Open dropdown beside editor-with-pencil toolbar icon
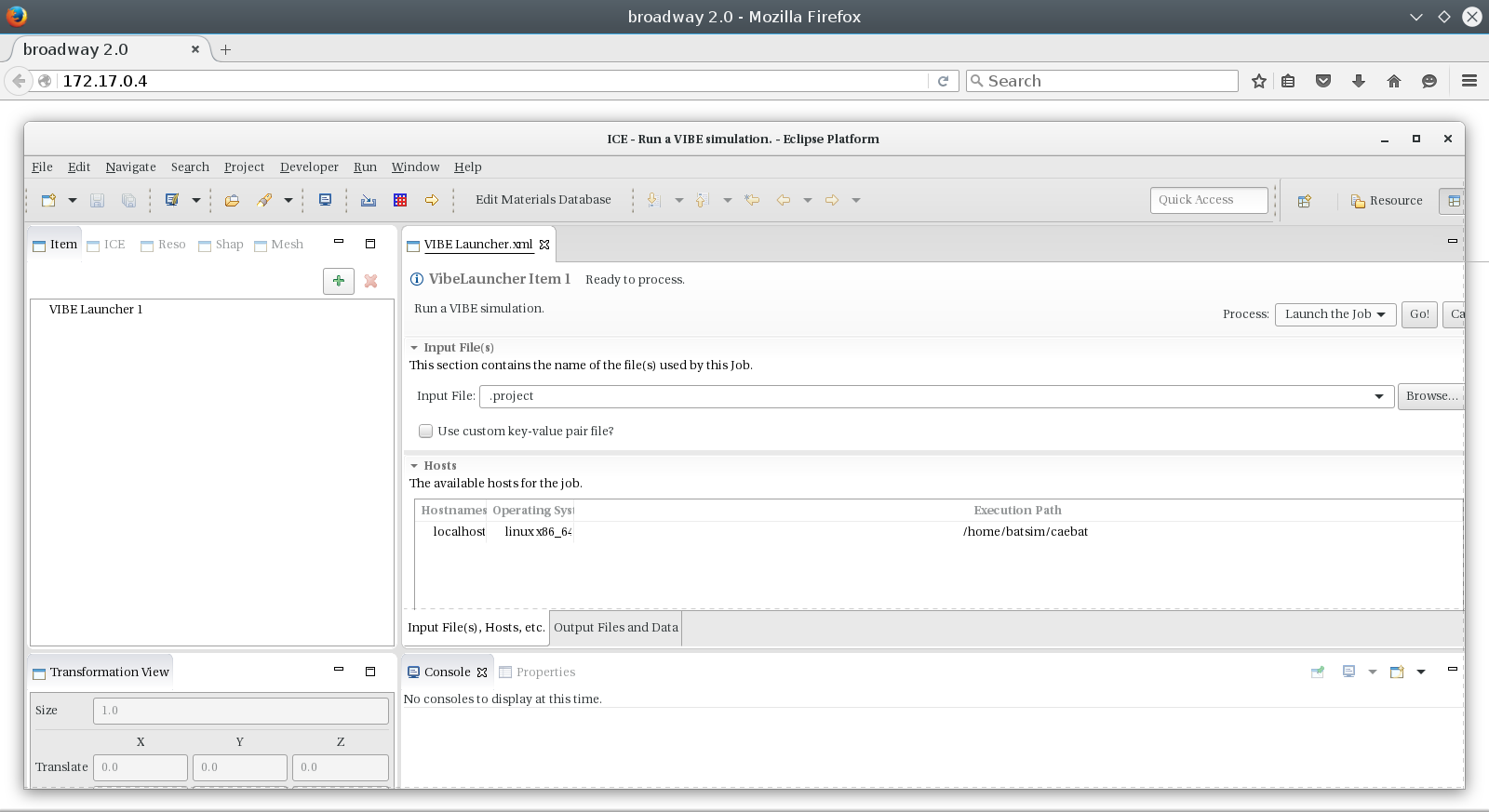 tap(195, 200)
